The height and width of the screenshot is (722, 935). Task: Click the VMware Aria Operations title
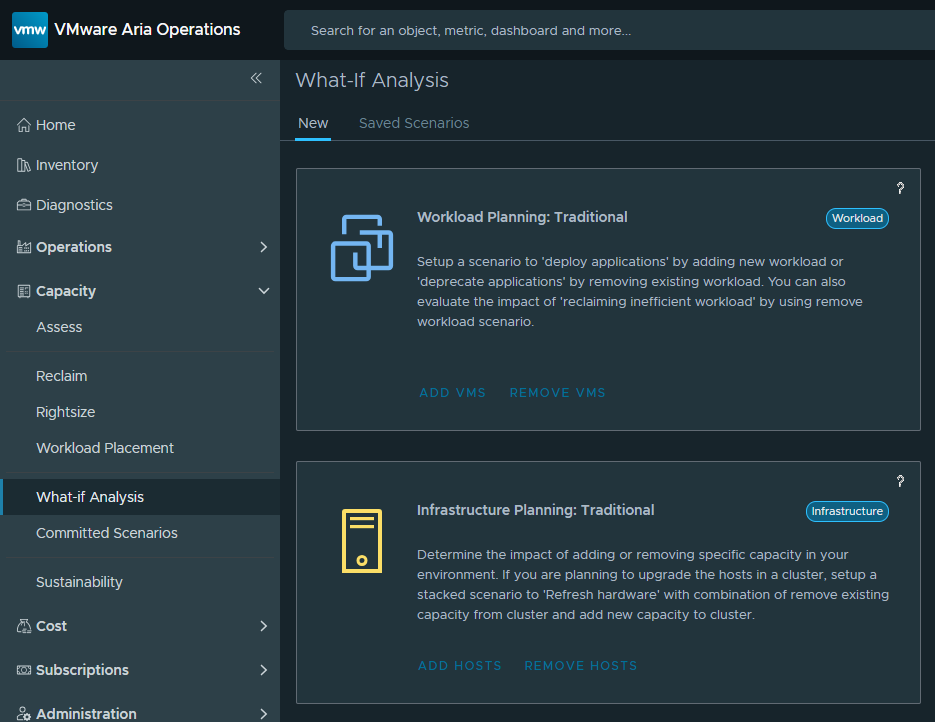[x=147, y=30]
